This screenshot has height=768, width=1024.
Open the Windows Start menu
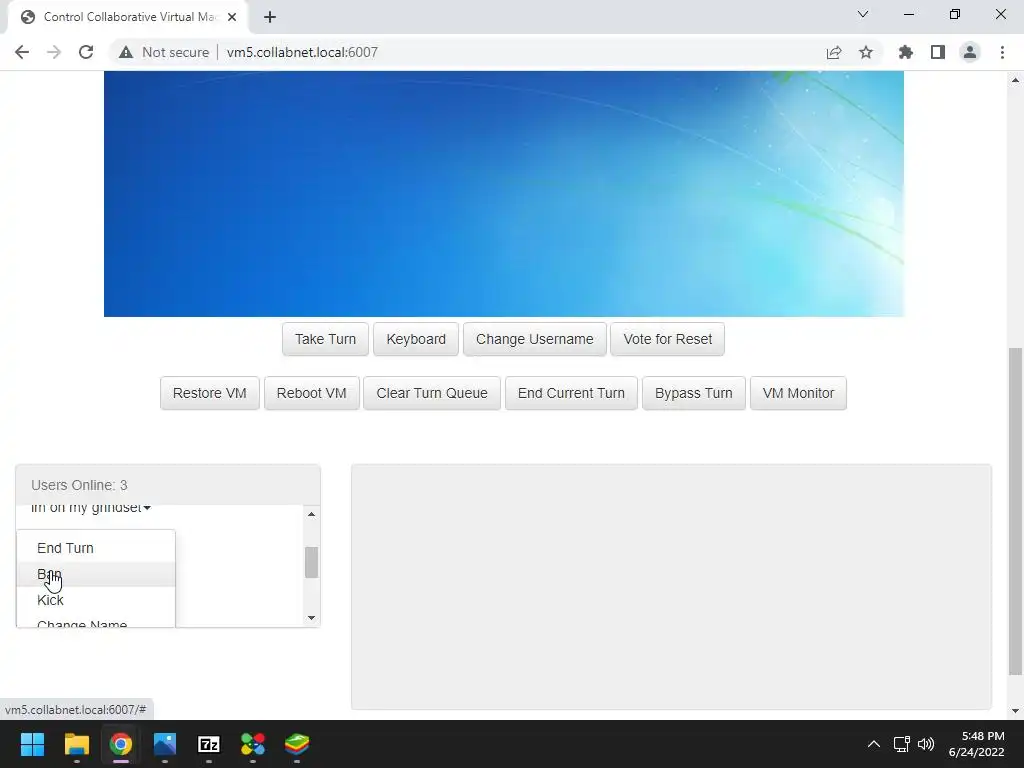(32, 744)
